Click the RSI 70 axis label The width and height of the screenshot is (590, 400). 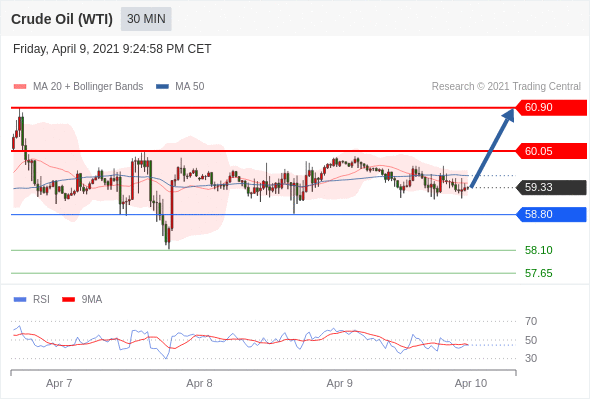pos(531,321)
